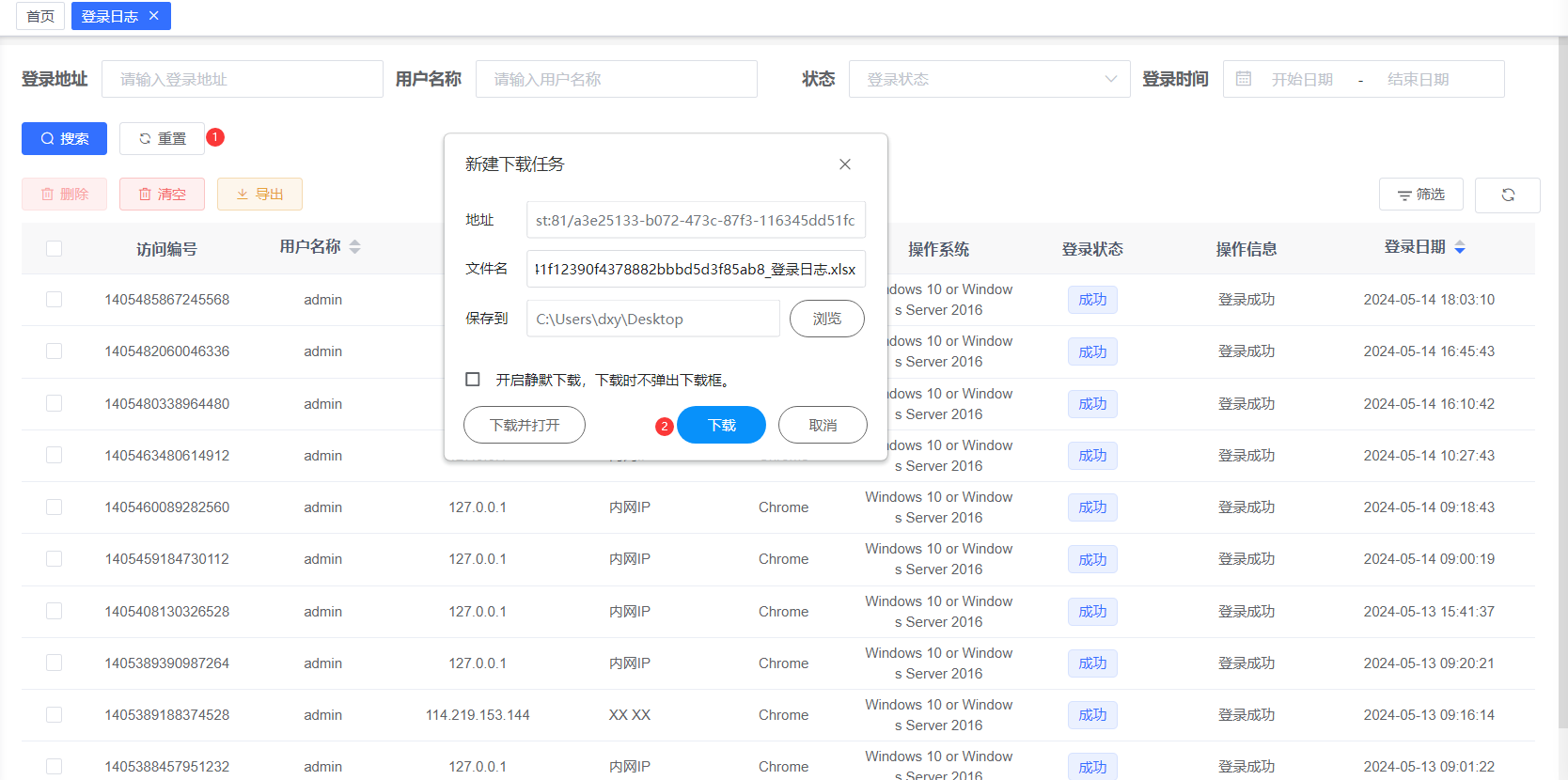This screenshot has width=1568, height=780.
Task: Switch to the 首页 tab
Action: (x=40, y=16)
